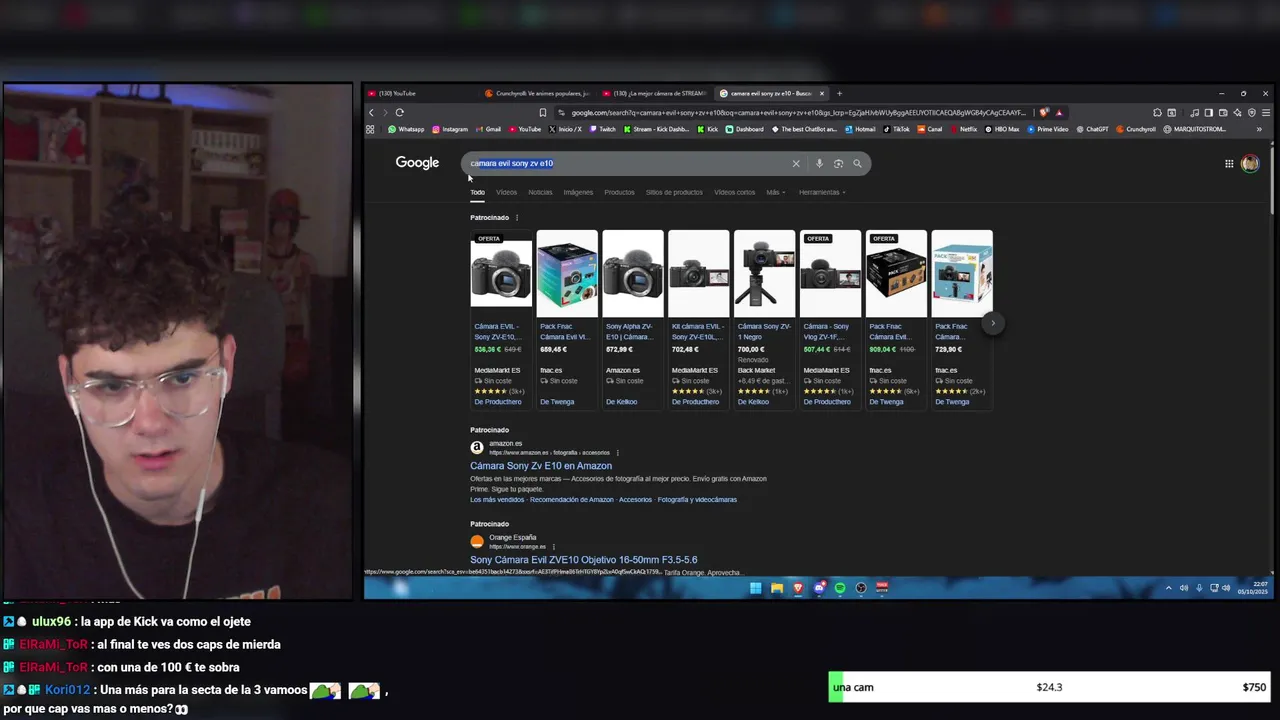Open the 659,45 € Pack Fnac product

[567, 318]
